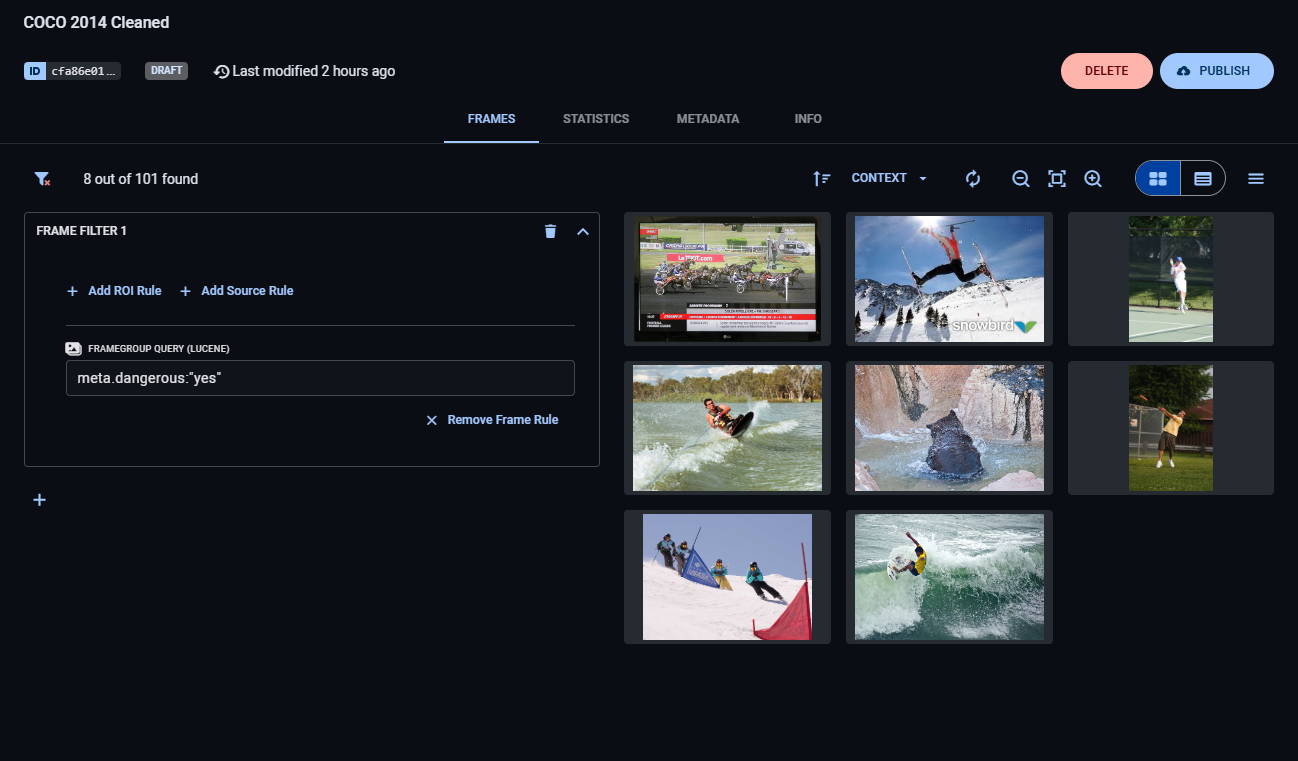Image resolution: width=1298 pixels, height=761 pixels.
Task: Click Remove Frame Rule
Action: 493,419
